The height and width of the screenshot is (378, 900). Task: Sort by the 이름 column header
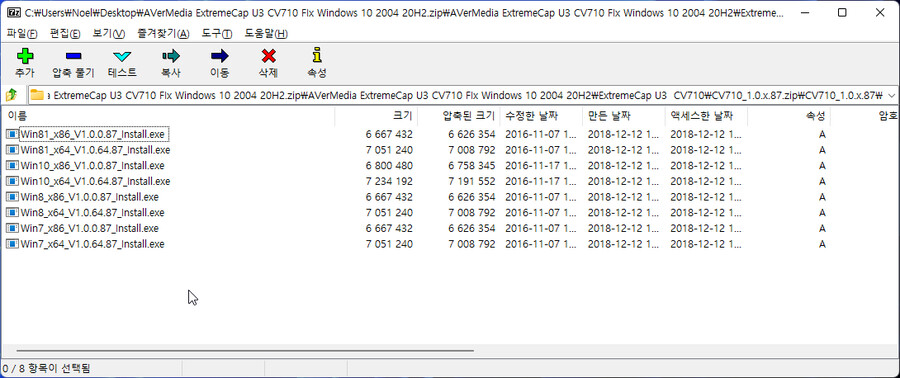[168, 116]
